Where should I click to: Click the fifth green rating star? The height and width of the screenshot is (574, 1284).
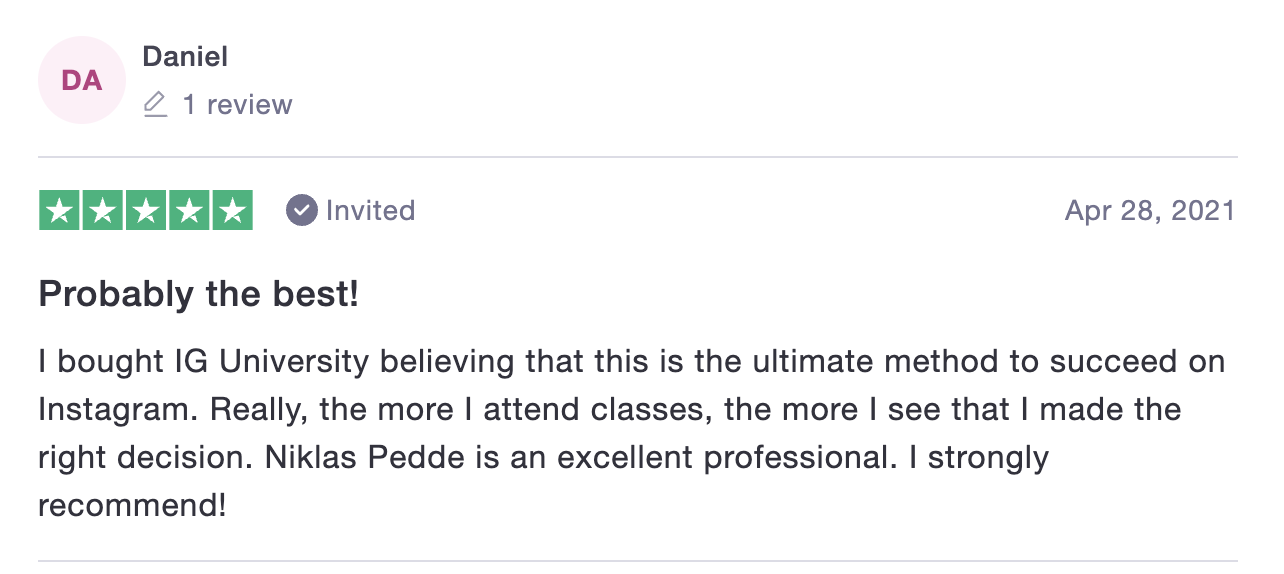tap(232, 210)
